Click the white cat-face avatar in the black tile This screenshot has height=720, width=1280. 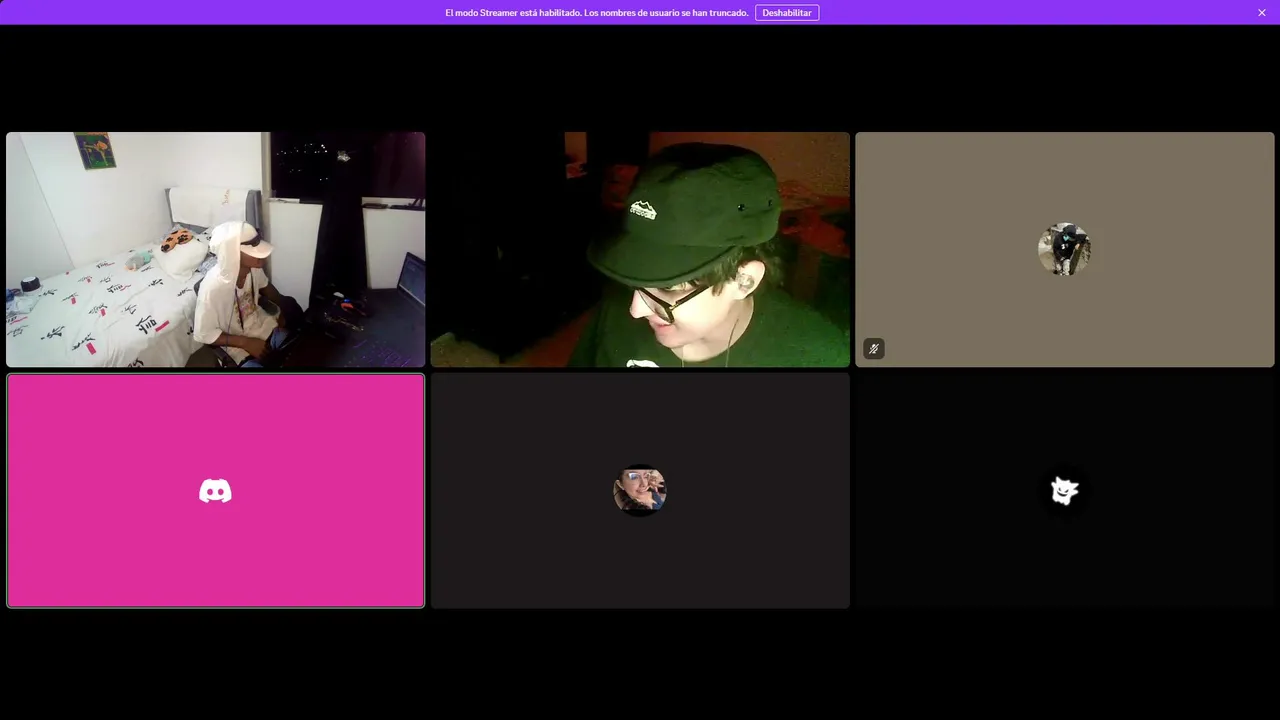(1064, 490)
